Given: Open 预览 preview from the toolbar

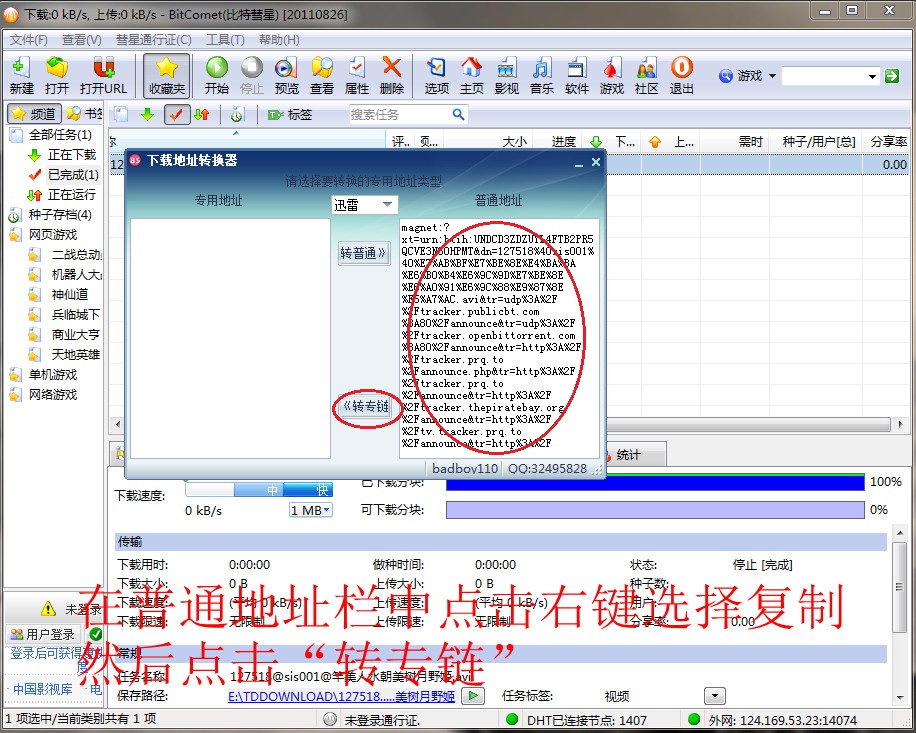Looking at the screenshot, I should [286, 76].
